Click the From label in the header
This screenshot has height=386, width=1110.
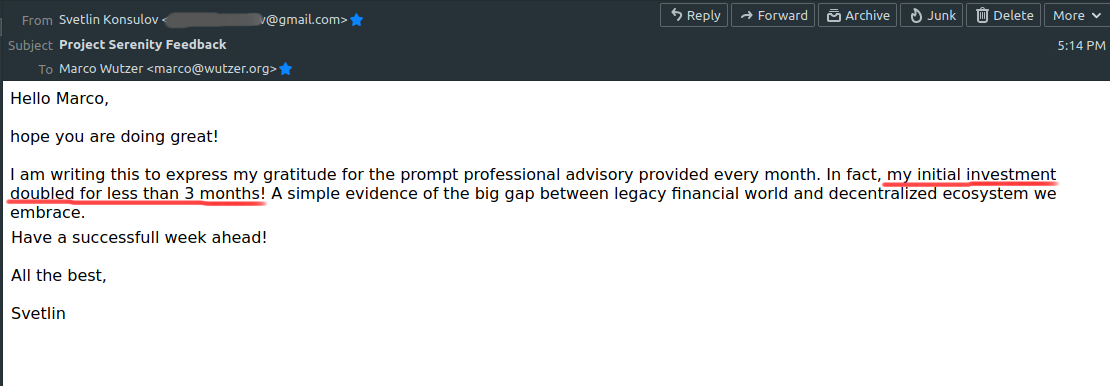point(38,21)
